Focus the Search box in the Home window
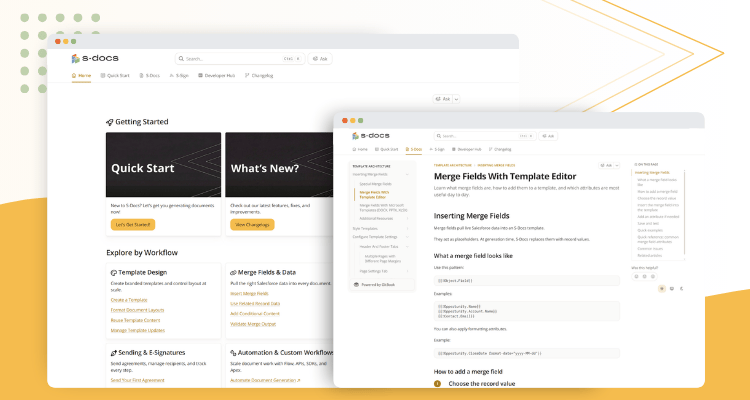 click(240, 59)
